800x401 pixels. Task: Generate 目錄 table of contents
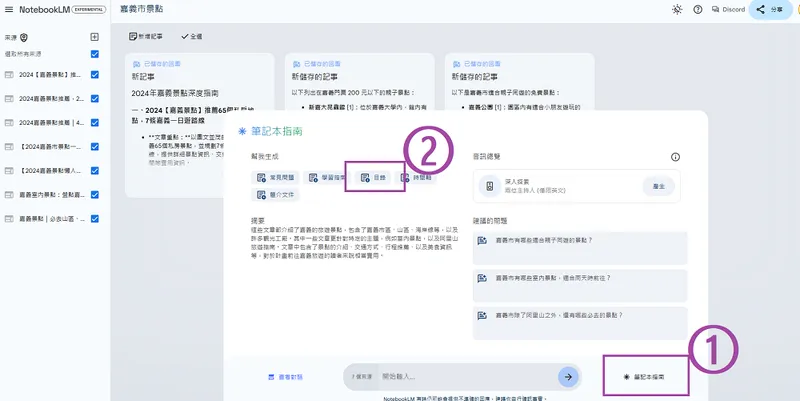[x=373, y=178]
